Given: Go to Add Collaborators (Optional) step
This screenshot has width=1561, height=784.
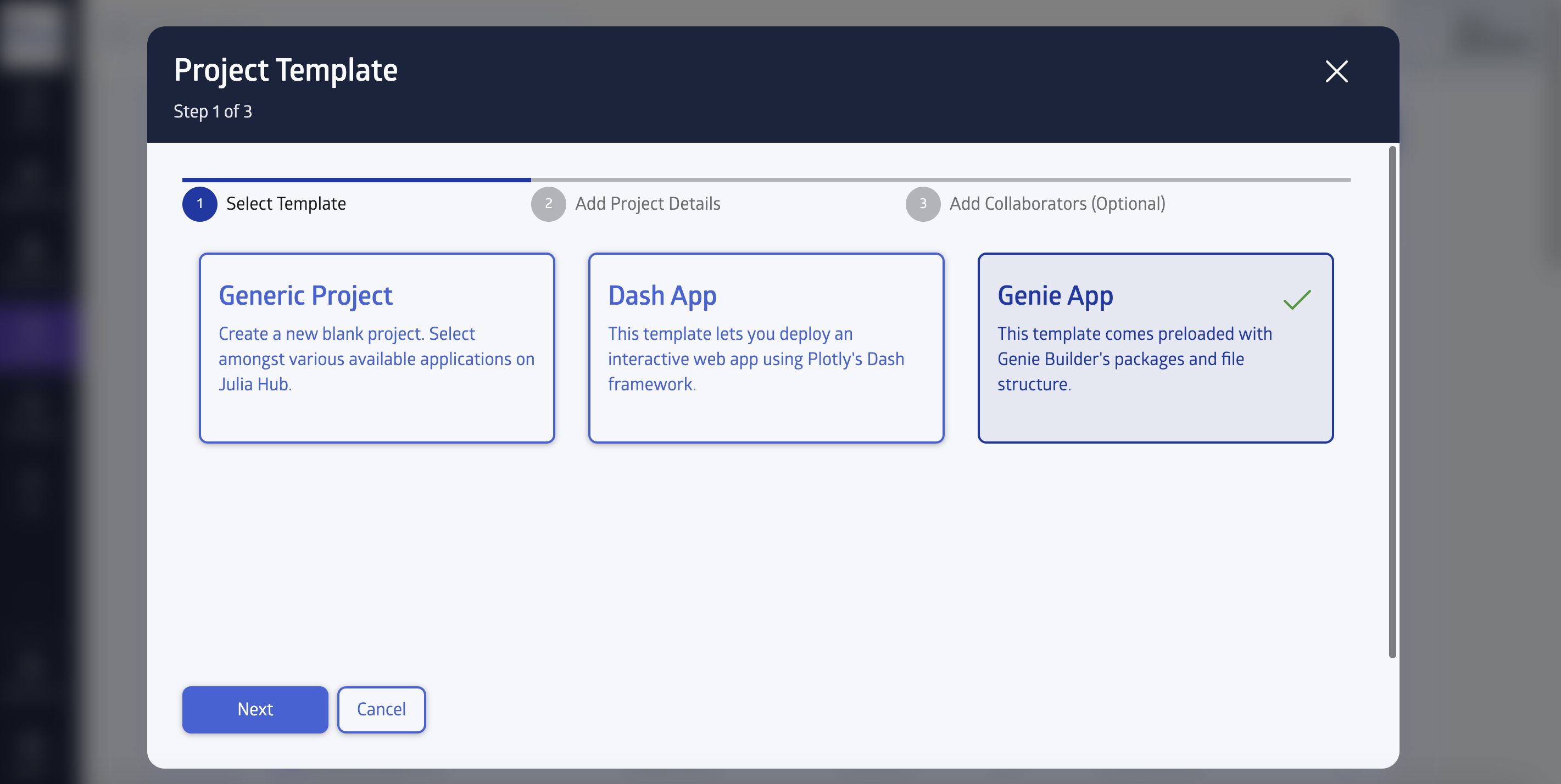Looking at the screenshot, I should pos(1057,204).
